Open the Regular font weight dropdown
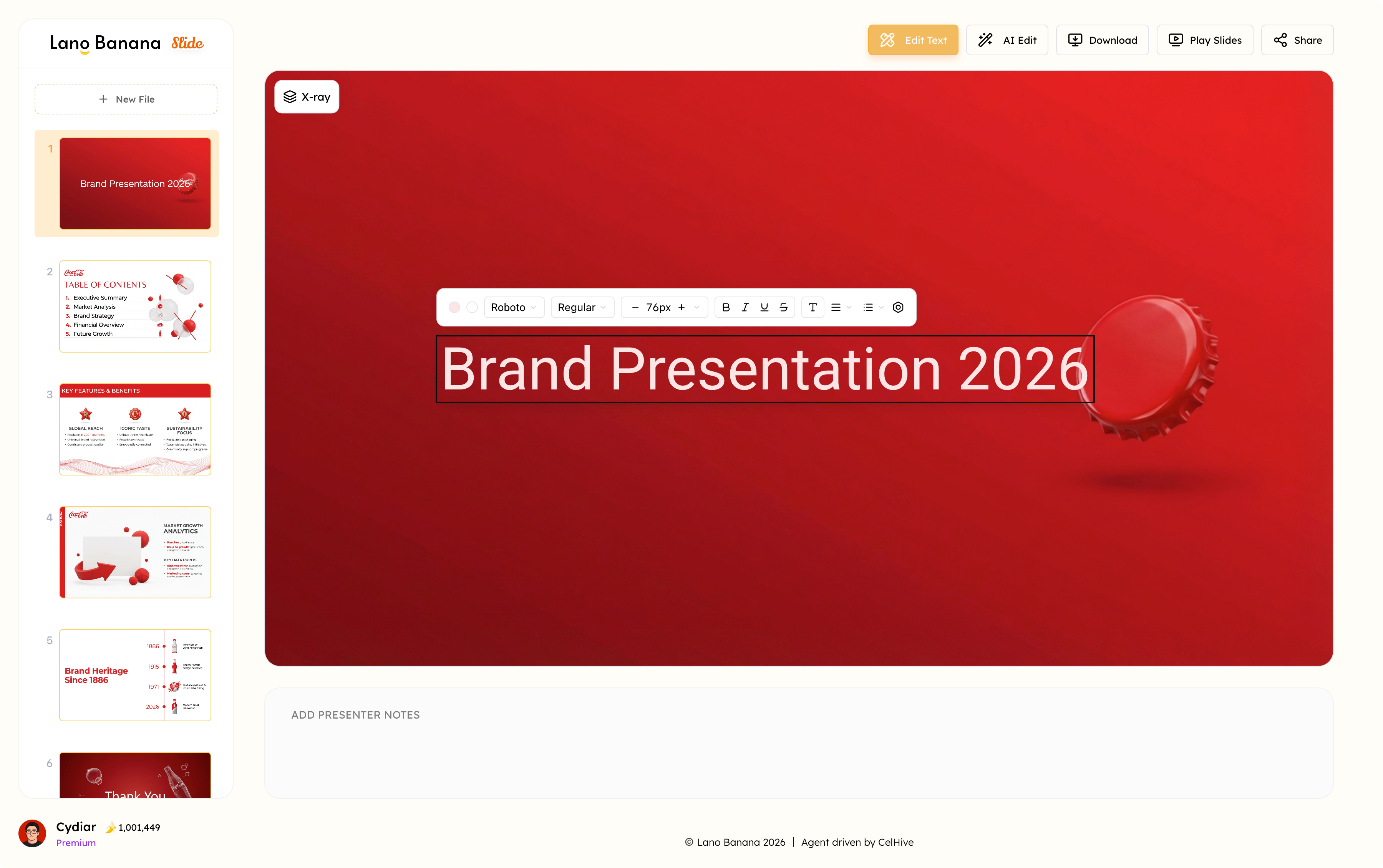The width and height of the screenshot is (1383, 868). [582, 307]
